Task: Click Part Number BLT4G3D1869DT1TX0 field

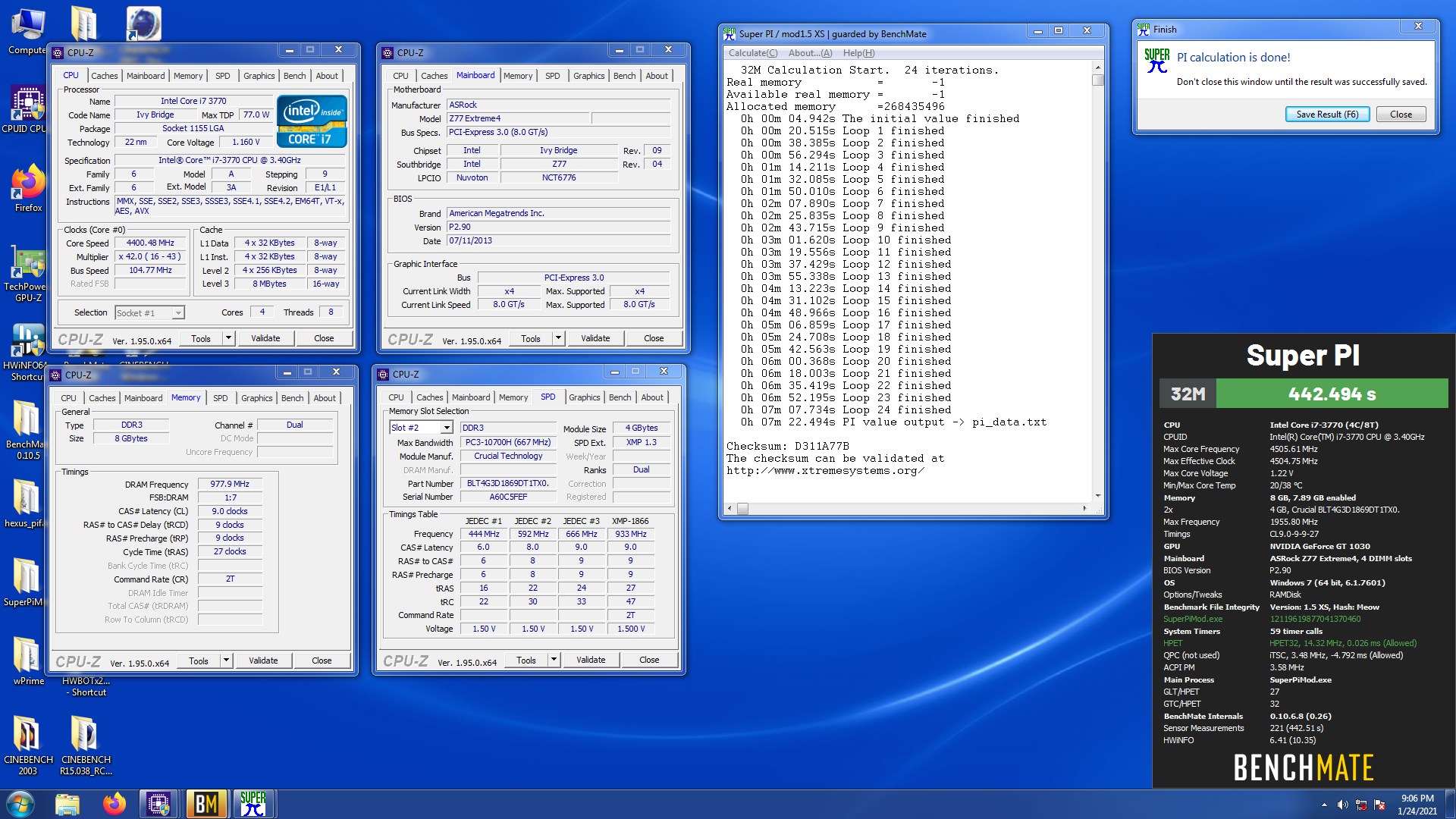Action: 508,483
